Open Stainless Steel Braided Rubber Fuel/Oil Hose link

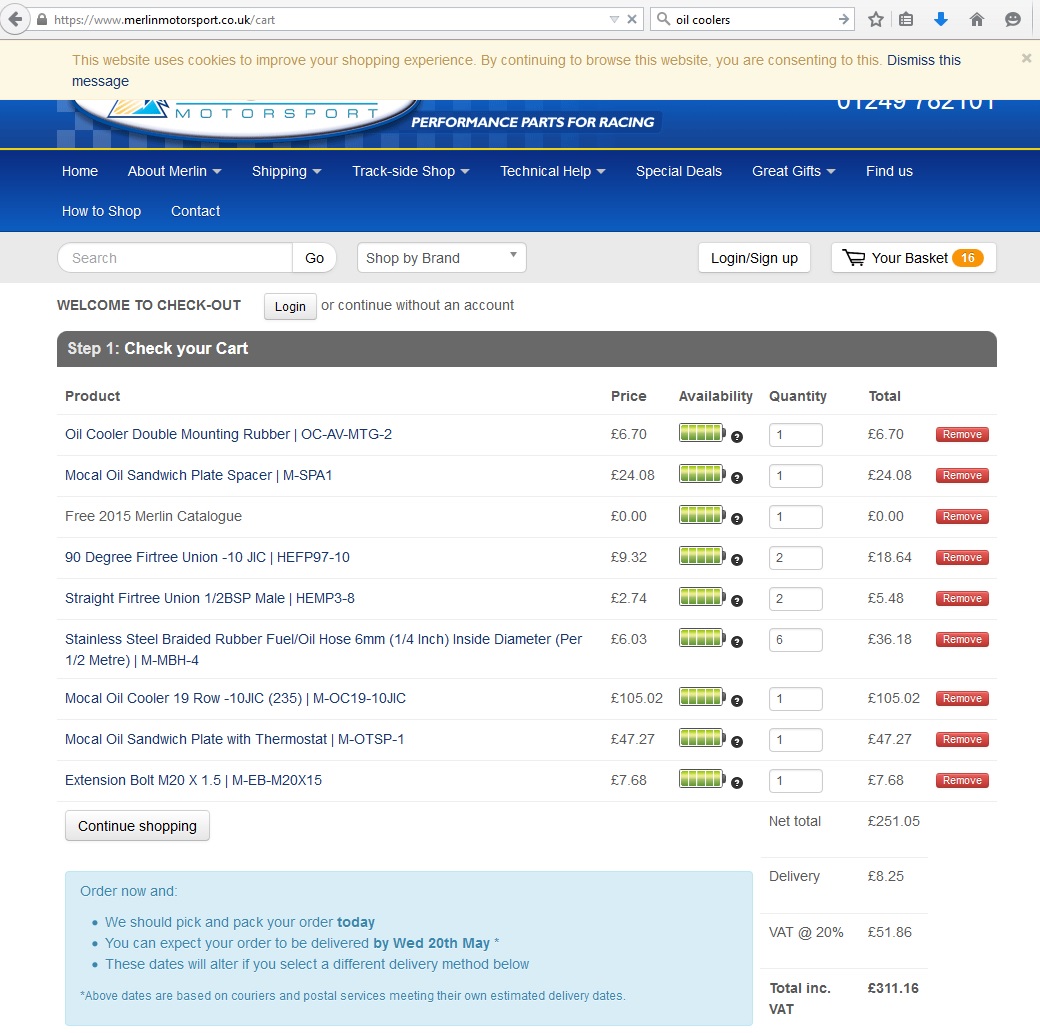[x=324, y=650]
